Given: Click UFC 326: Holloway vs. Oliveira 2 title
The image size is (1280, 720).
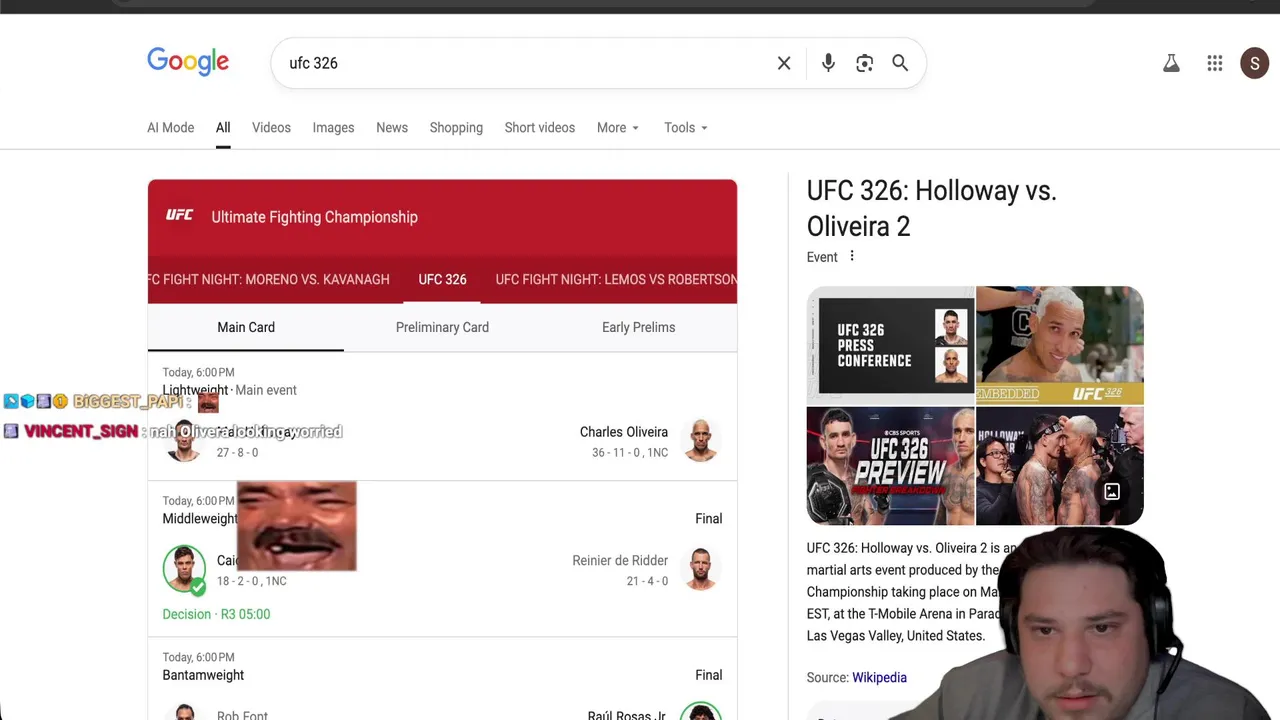Looking at the screenshot, I should [932, 208].
